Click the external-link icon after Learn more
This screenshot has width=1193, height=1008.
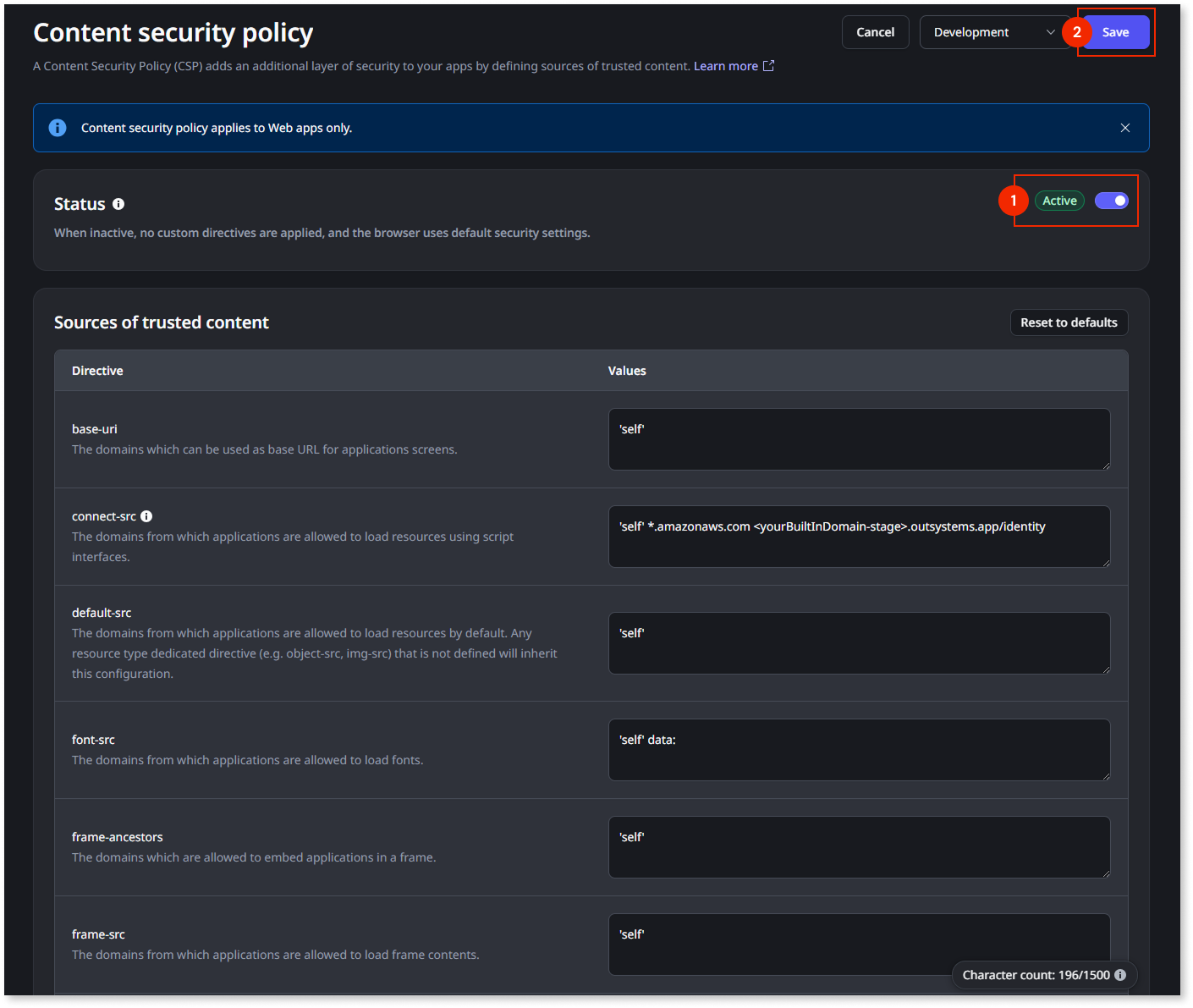[x=767, y=65]
